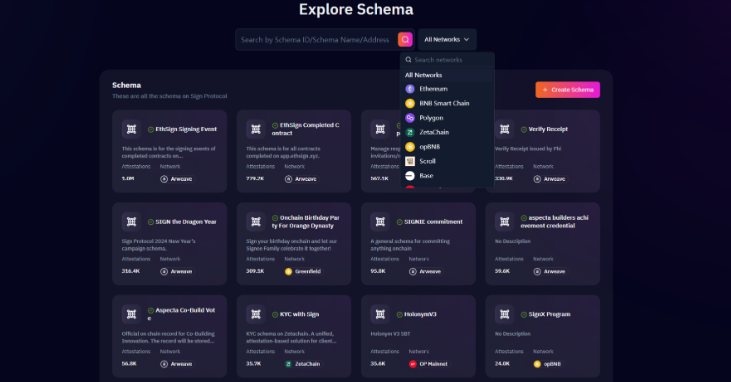The width and height of the screenshot is (731, 382).
Task: Click '24.0K' attestations on SignX Program
Action: point(502,363)
